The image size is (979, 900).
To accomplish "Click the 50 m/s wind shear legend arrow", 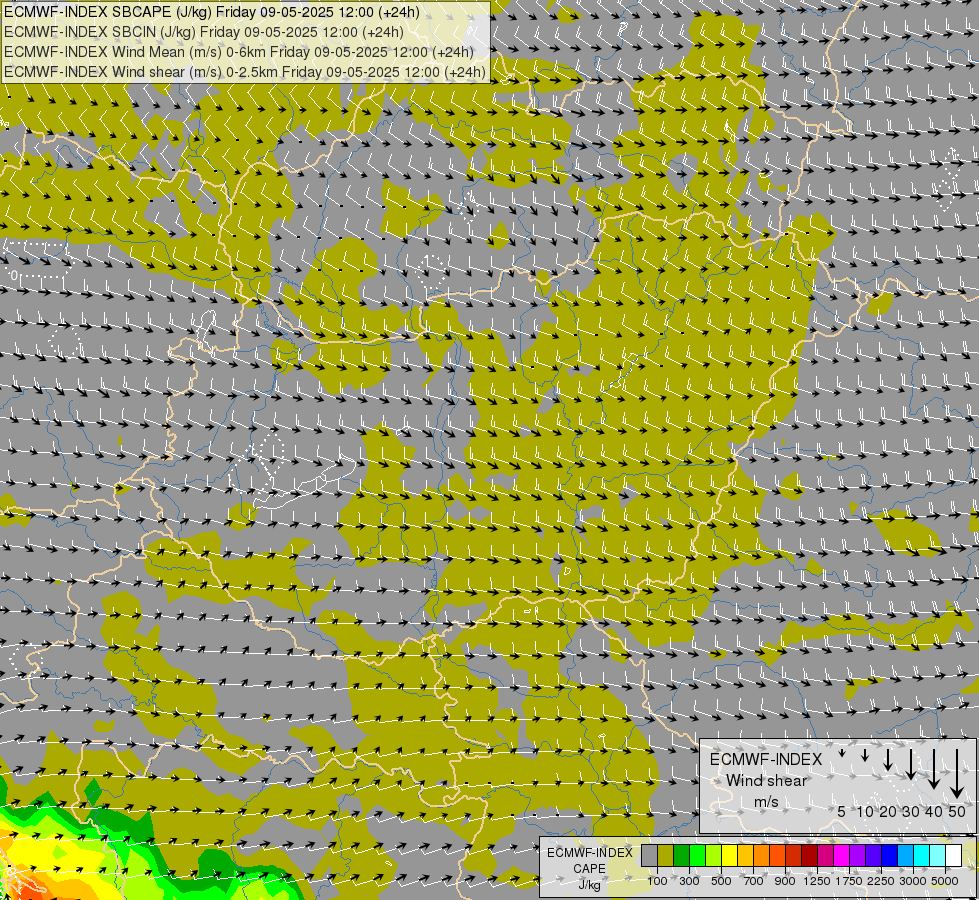I will [x=957, y=774].
